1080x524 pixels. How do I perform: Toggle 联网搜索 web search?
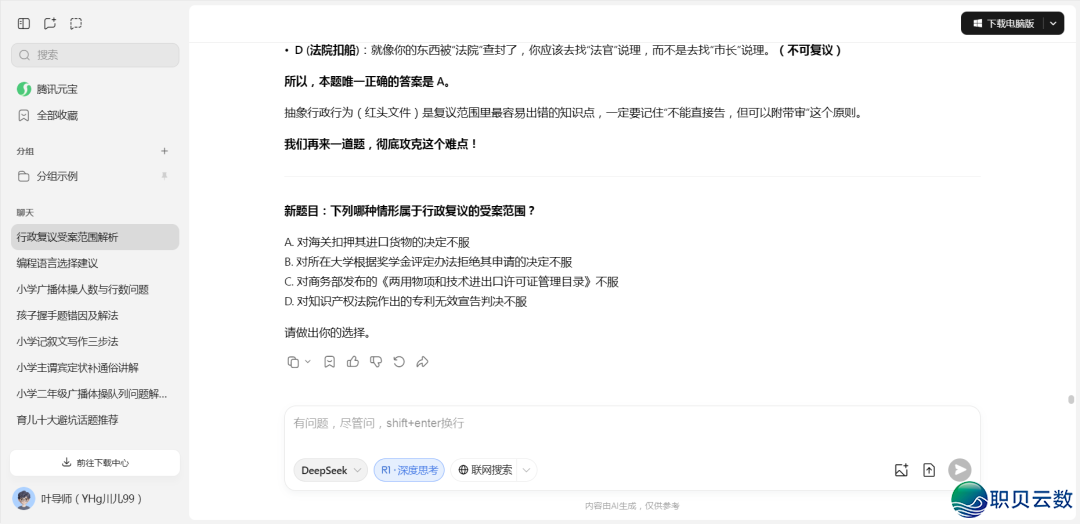click(485, 470)
